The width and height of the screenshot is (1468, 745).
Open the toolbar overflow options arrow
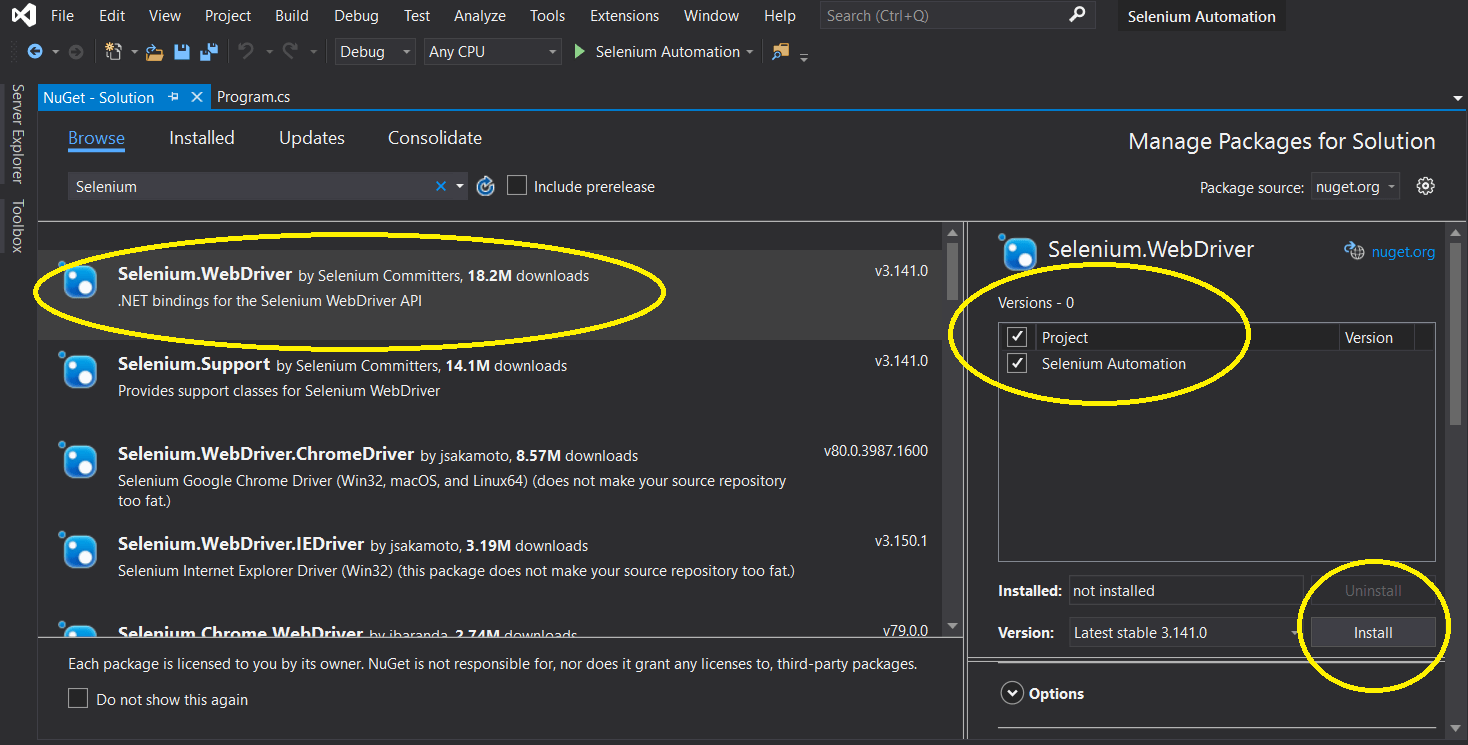click(803, 56)
